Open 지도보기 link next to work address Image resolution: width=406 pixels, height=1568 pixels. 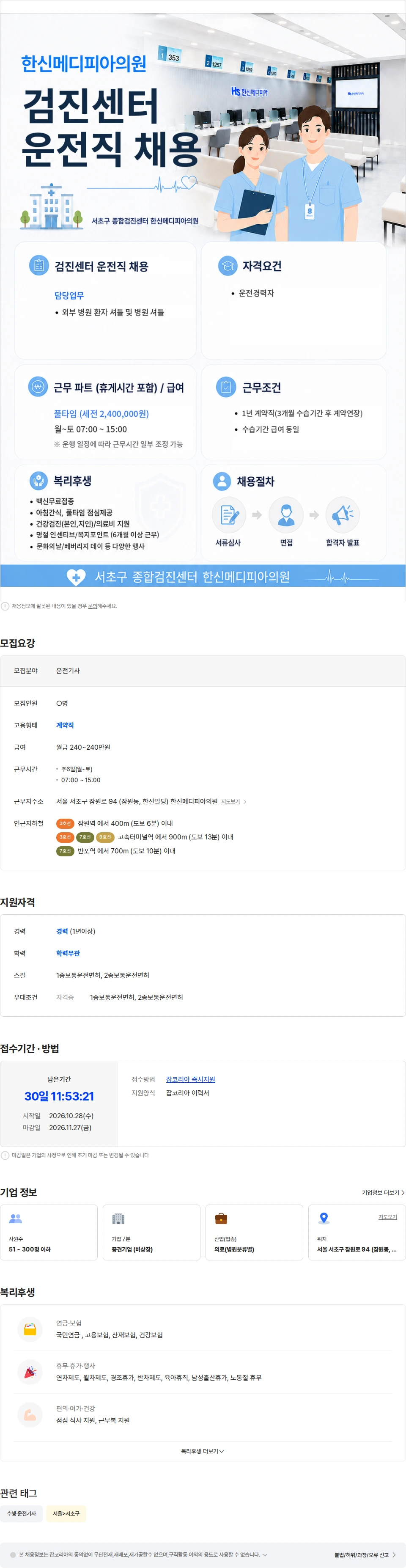pyautogui.click(x=230, y=802)
